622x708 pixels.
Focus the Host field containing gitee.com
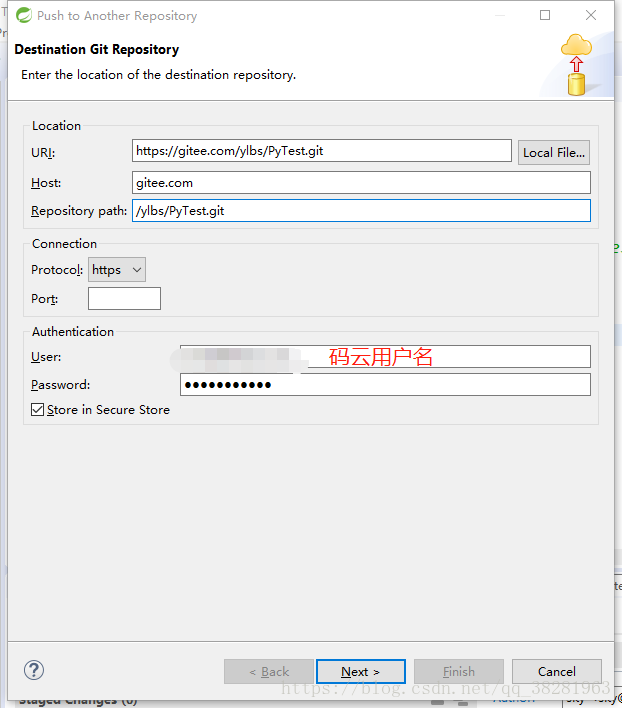tap(361, 182)
